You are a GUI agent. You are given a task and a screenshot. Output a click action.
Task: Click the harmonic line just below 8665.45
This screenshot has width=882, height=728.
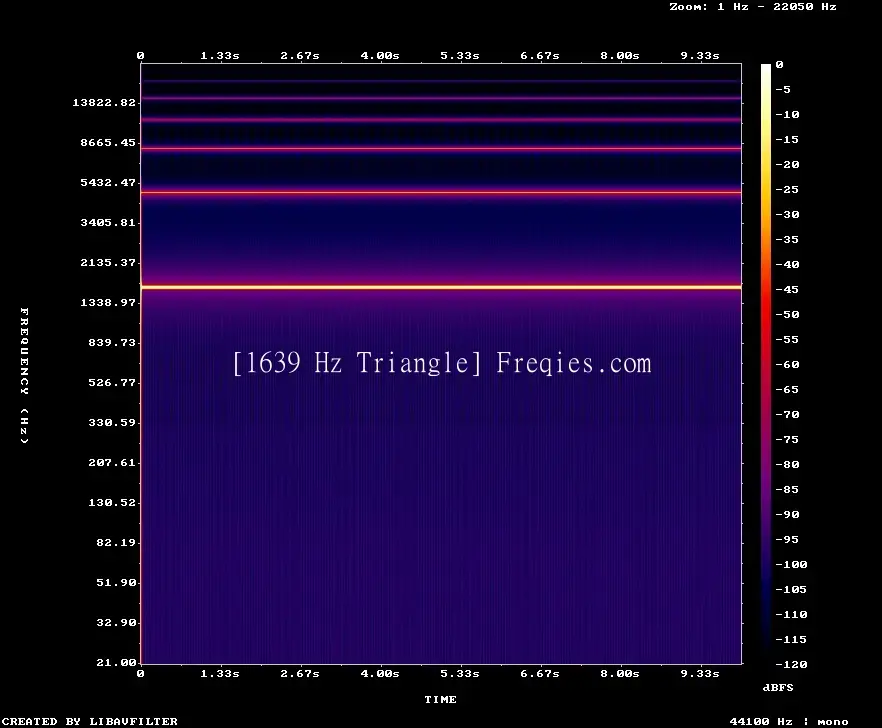coord(441,149)
